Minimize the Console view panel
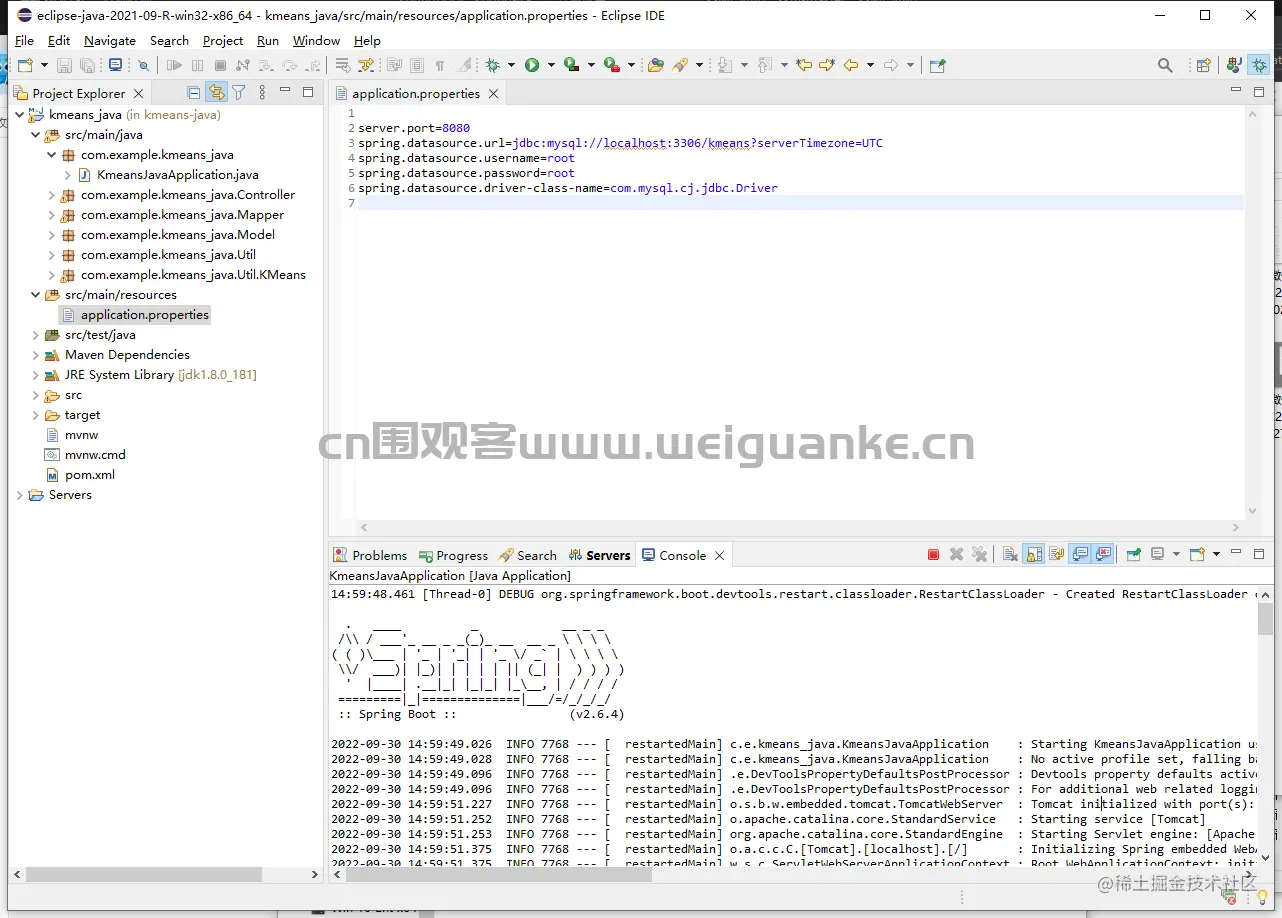 pyautogui.click(x=1238, y=553)
